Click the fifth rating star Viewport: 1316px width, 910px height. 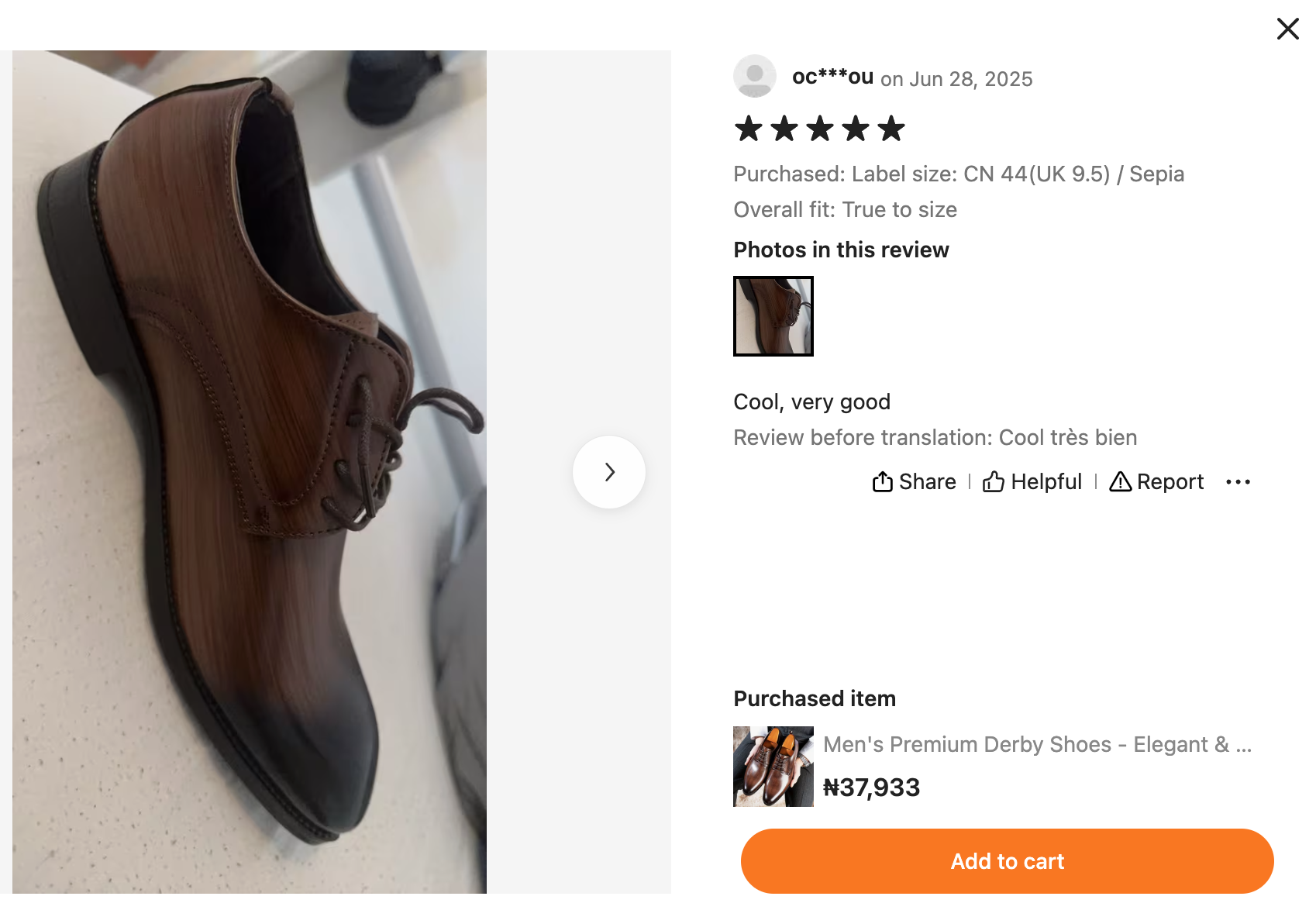(891, 129)
